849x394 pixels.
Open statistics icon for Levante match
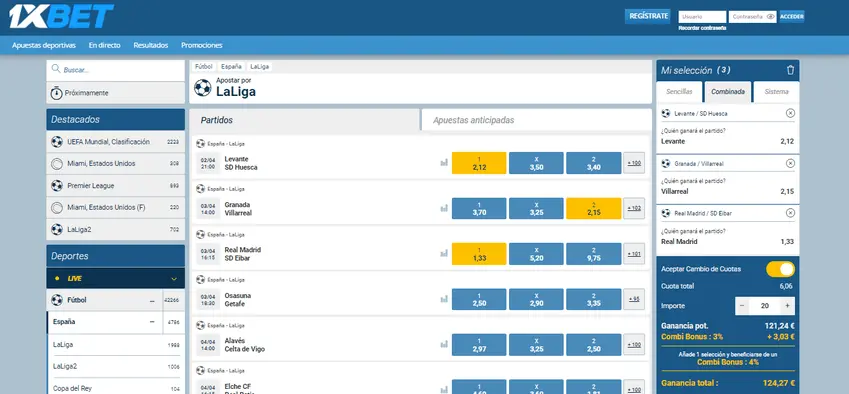tap(444, 162)
